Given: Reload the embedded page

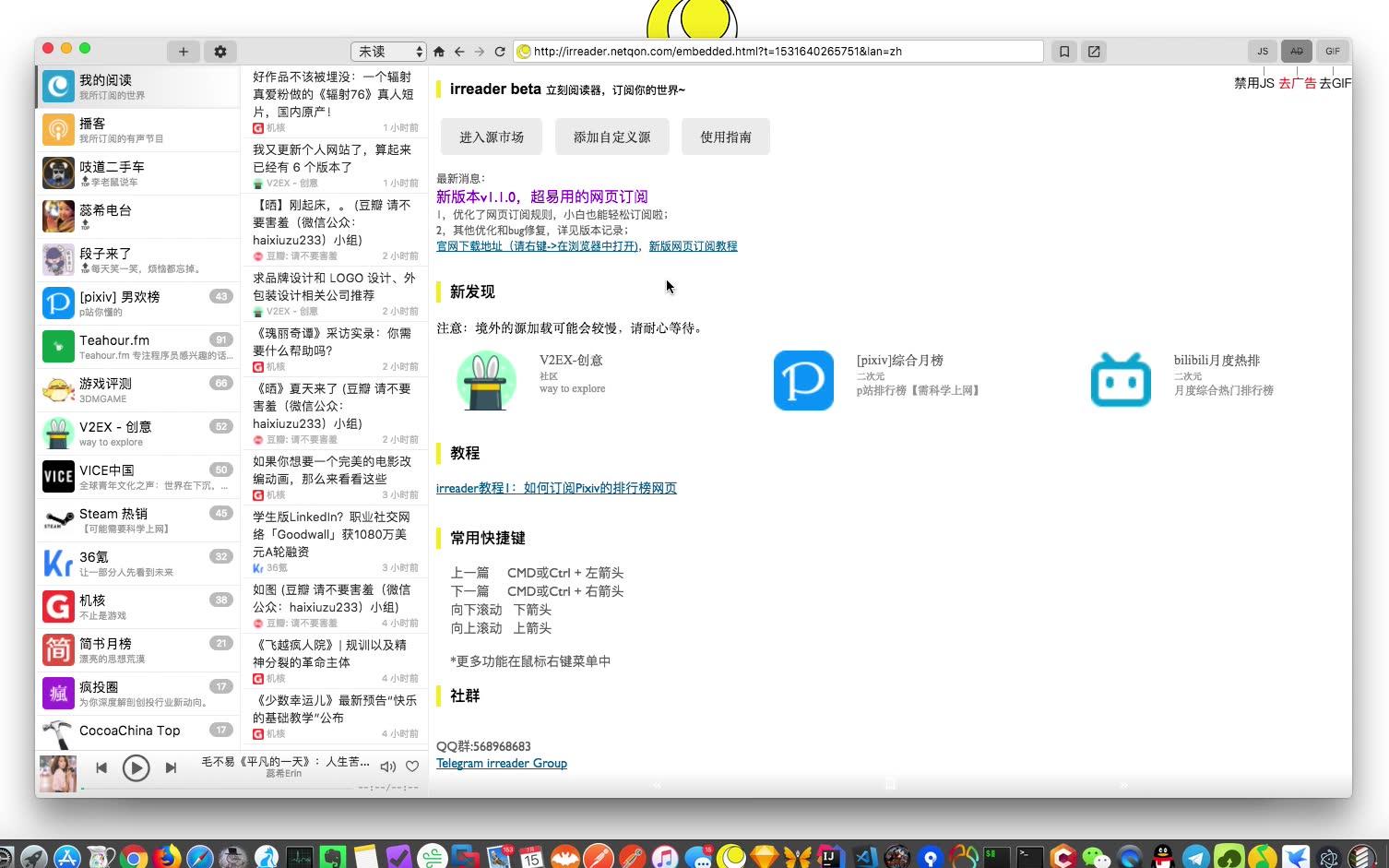Looking at the screenshot, I should click(x=499, y=52).
